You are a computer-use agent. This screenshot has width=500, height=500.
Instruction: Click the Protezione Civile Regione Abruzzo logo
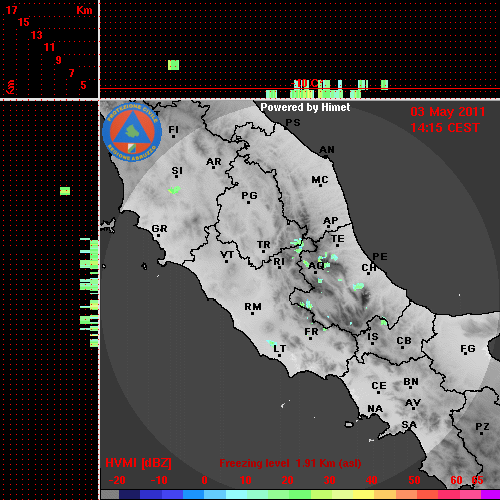(x=132, y=132)
